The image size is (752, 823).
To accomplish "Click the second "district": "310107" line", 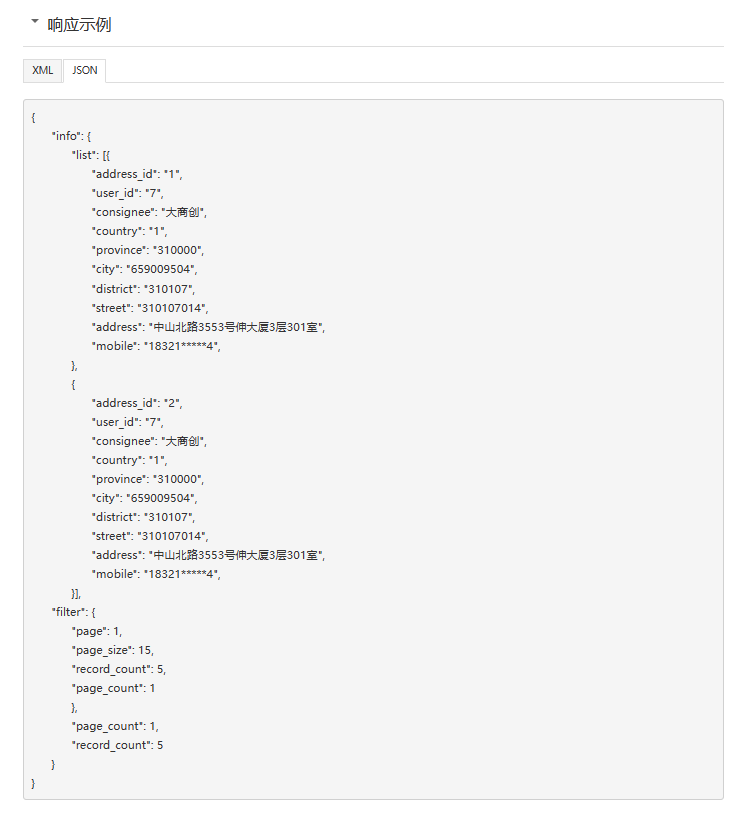I will (143, 517).
